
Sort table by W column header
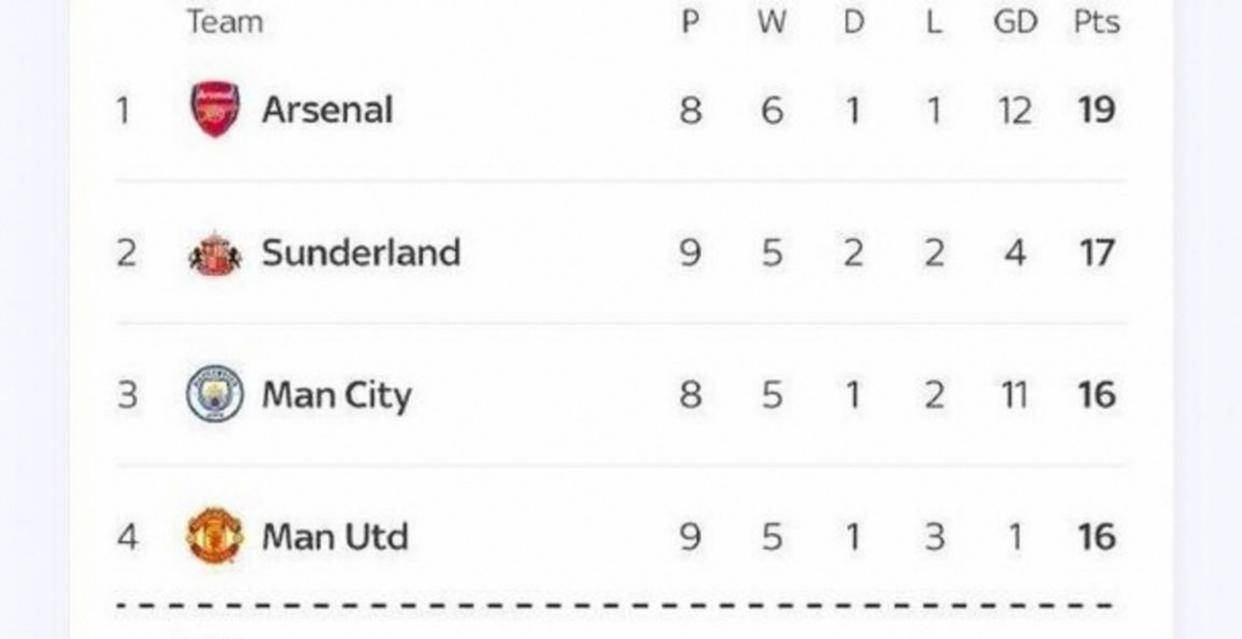771,22
